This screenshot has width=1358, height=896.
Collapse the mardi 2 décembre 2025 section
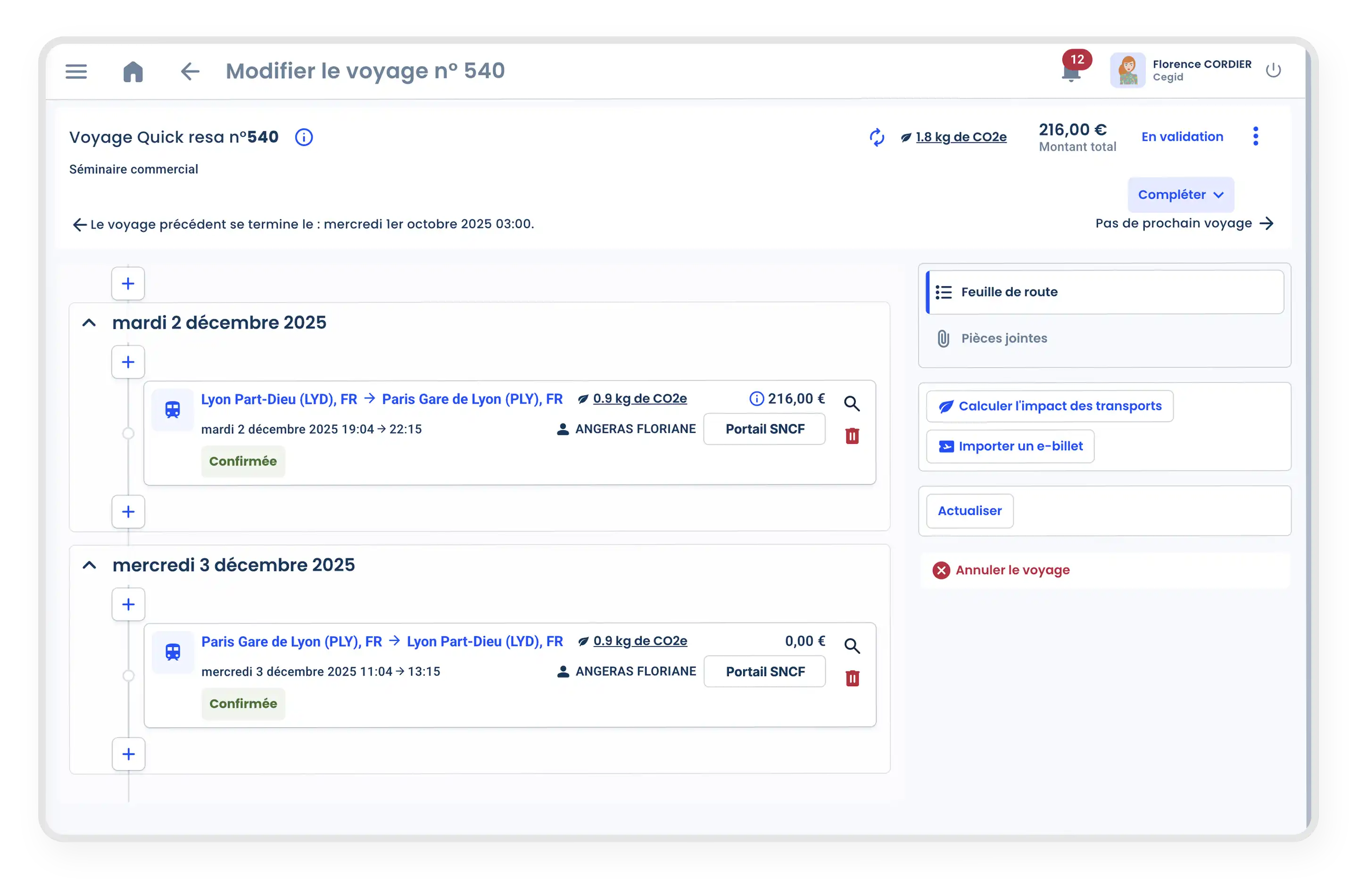[x=89, y=323]
